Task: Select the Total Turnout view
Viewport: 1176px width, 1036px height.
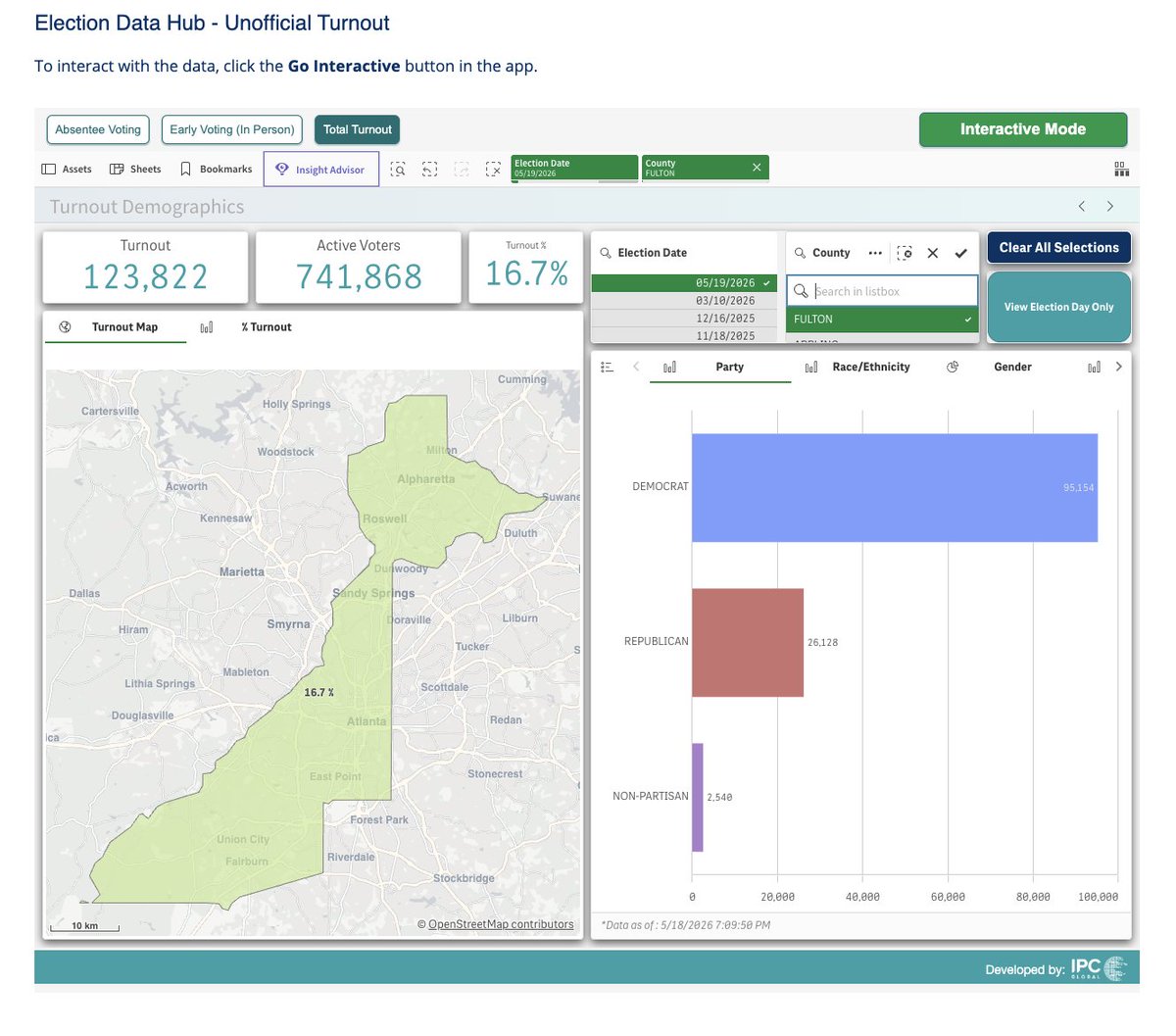Action: pyautogui.click(x=358, y=129)
